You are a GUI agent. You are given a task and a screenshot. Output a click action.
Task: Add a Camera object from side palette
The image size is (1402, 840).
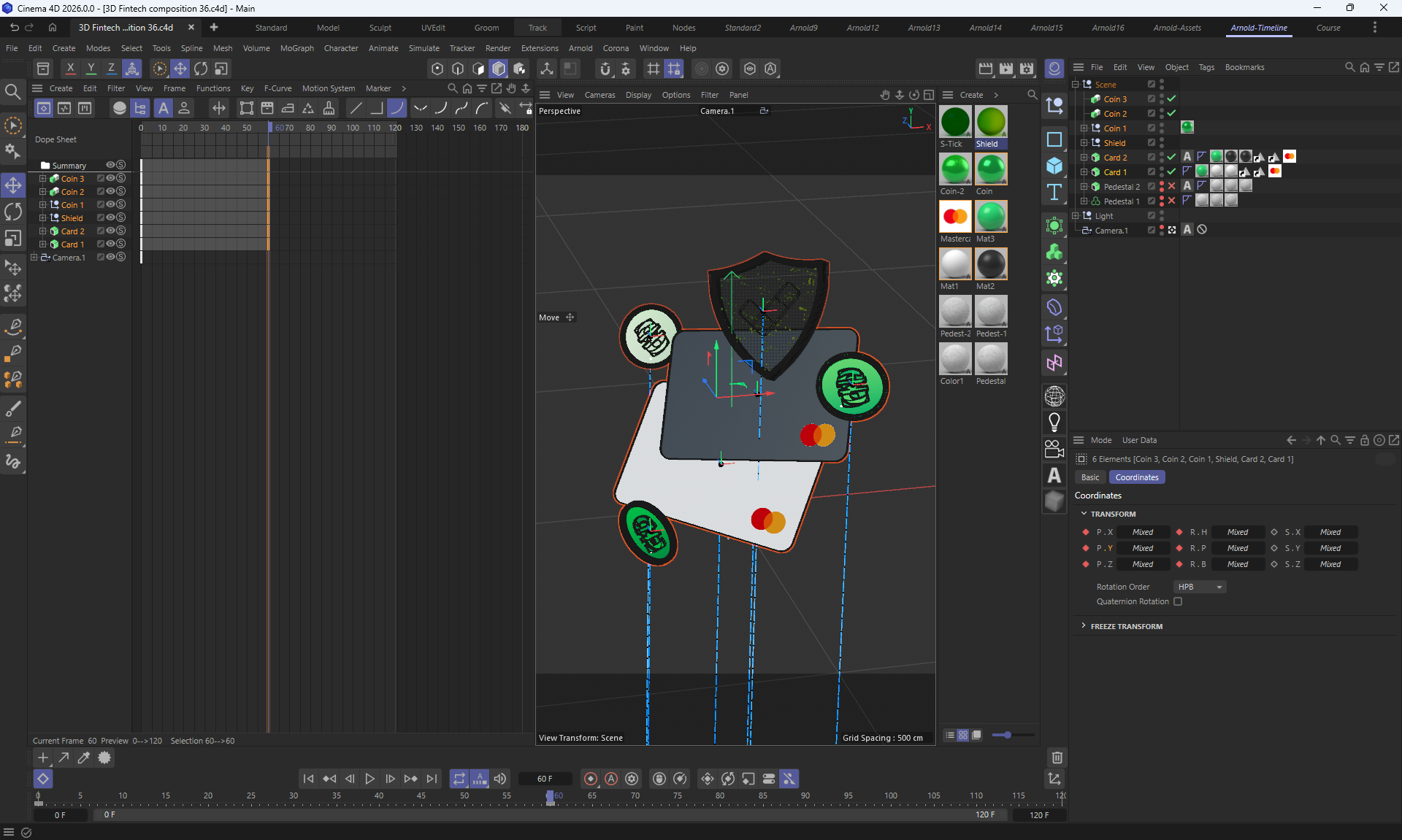[1054, 449]
